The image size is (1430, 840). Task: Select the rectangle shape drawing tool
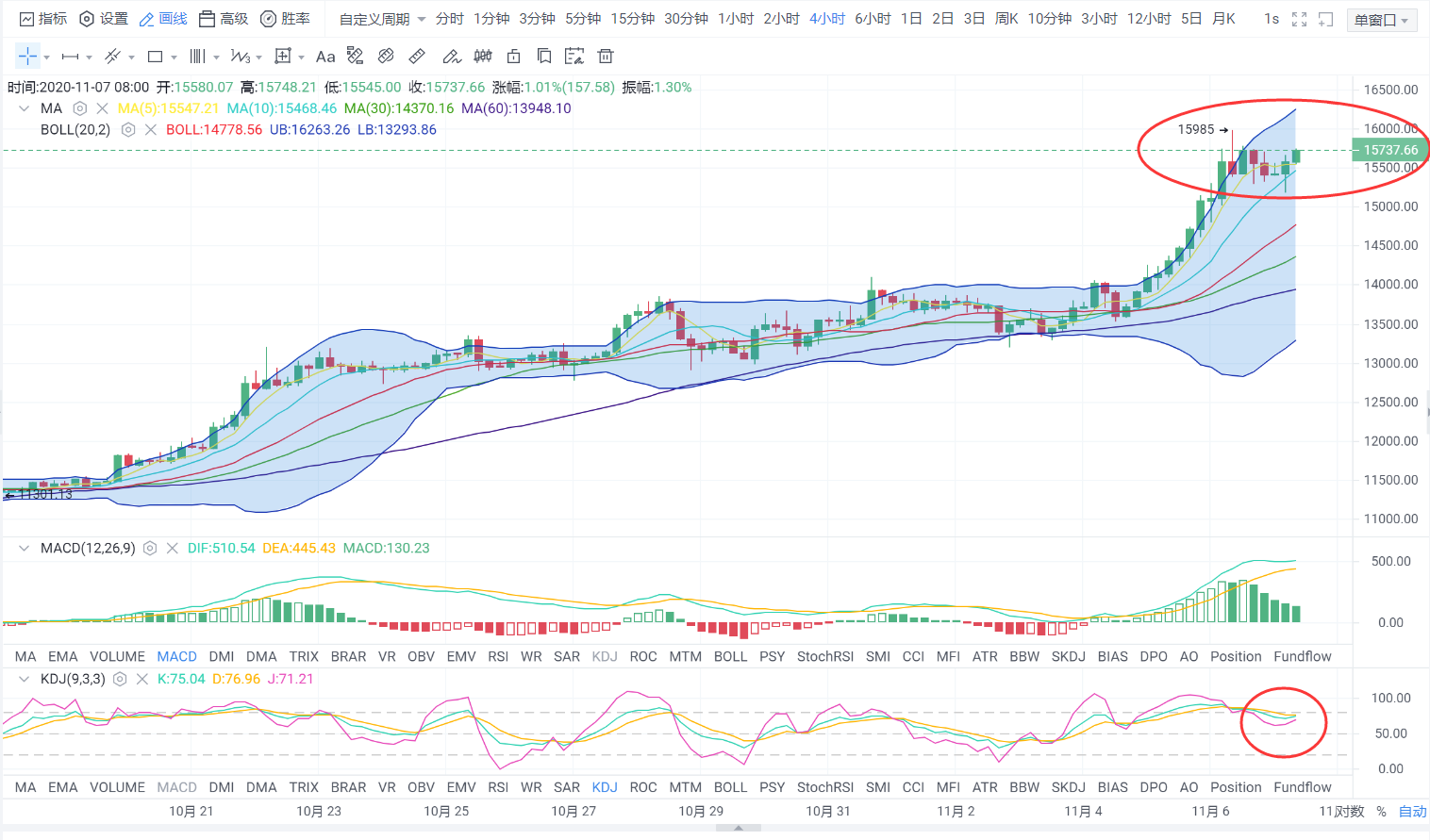pos(156,57)
